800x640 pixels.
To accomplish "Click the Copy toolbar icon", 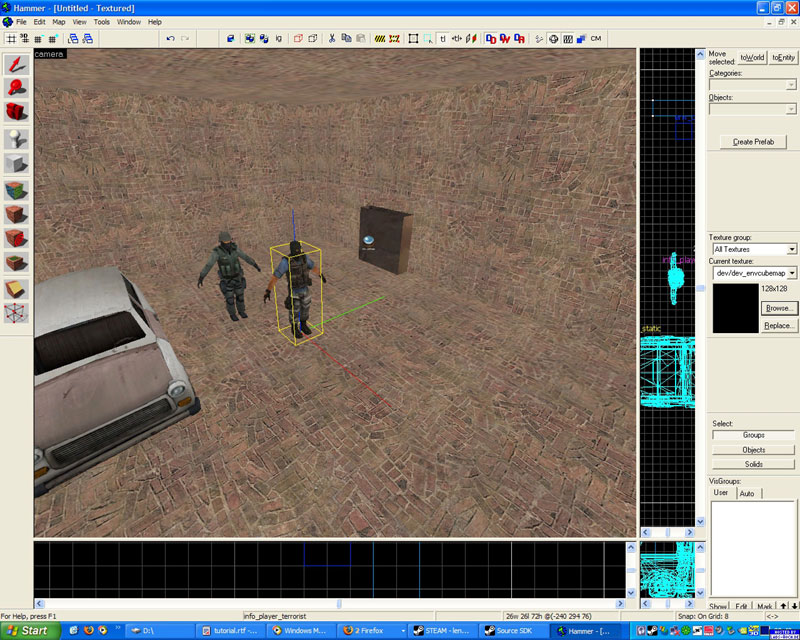I will pos(346,39).
